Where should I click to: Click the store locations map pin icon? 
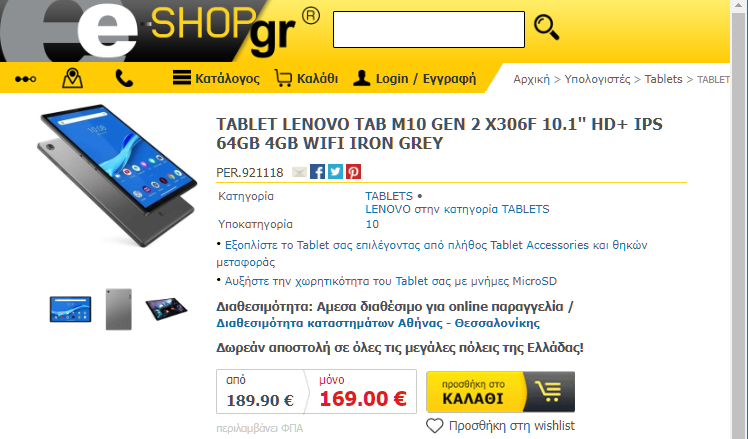point(73,78)
